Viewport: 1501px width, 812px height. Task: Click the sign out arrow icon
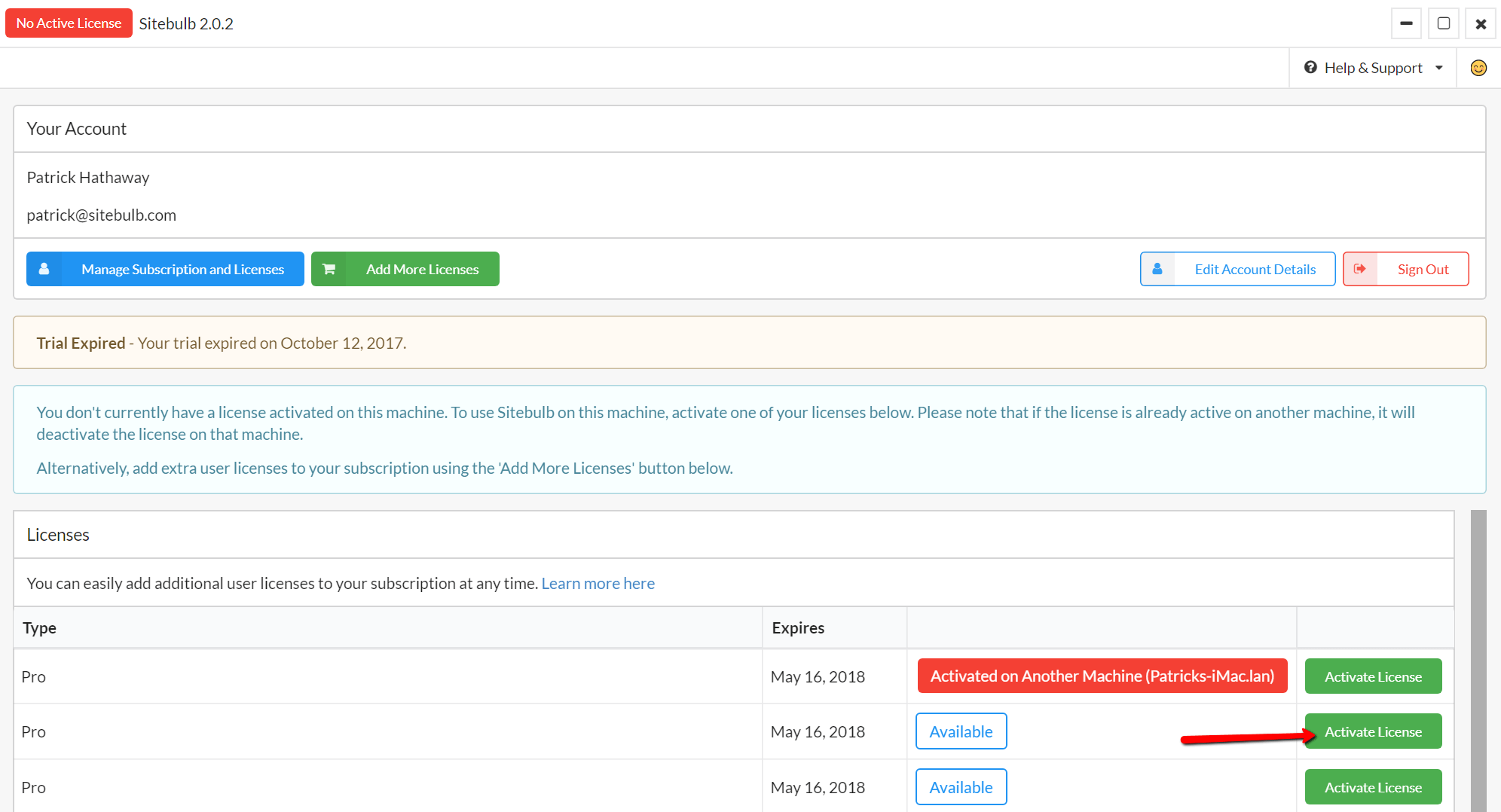(1360, 269)
